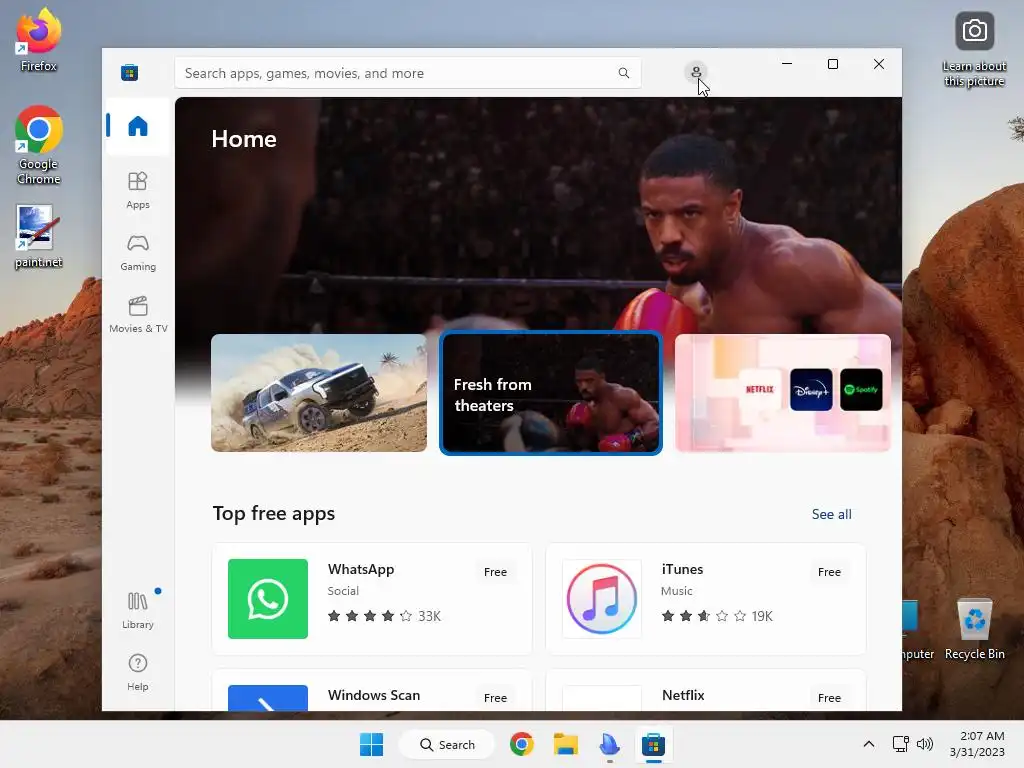Go to Home in the sidebar
Image resolution: width=1024 pixels, height=768 pixels.
pos(138,126)
